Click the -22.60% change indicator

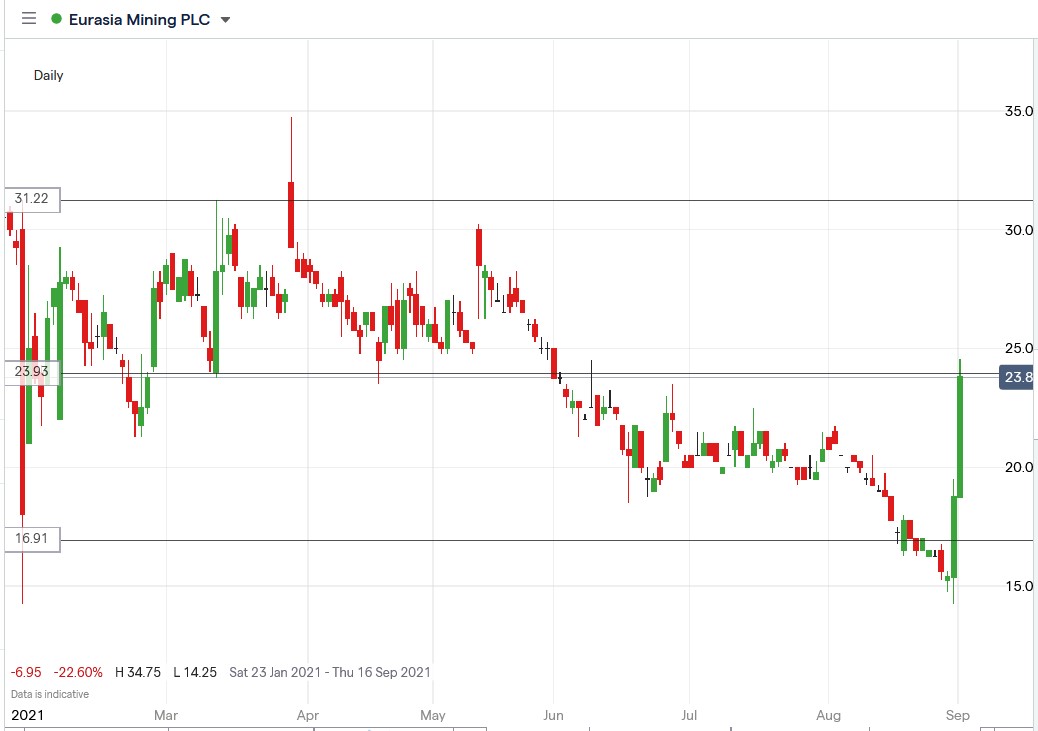(x=76, y=672)
